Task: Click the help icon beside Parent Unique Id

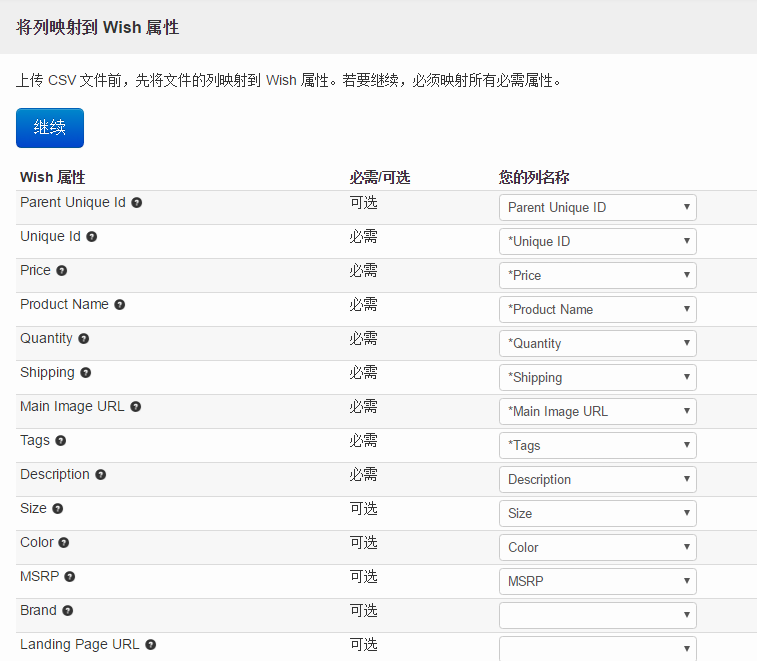Action: pos(137,203)
